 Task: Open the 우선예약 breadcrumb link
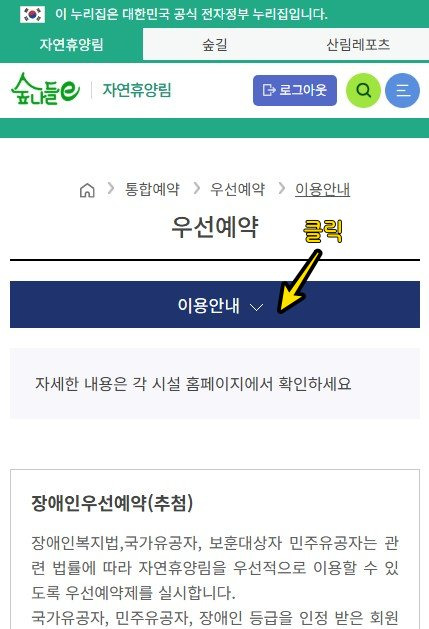pos(238,189)
